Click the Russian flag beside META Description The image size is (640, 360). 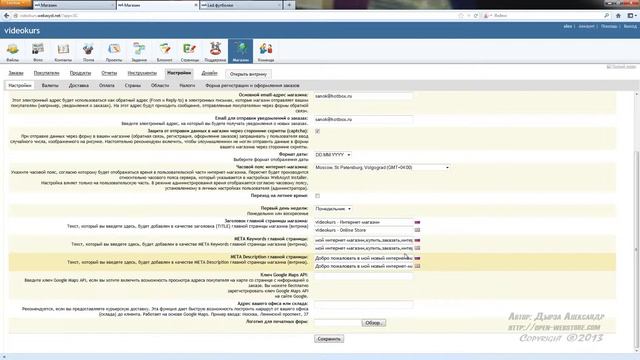417,258
